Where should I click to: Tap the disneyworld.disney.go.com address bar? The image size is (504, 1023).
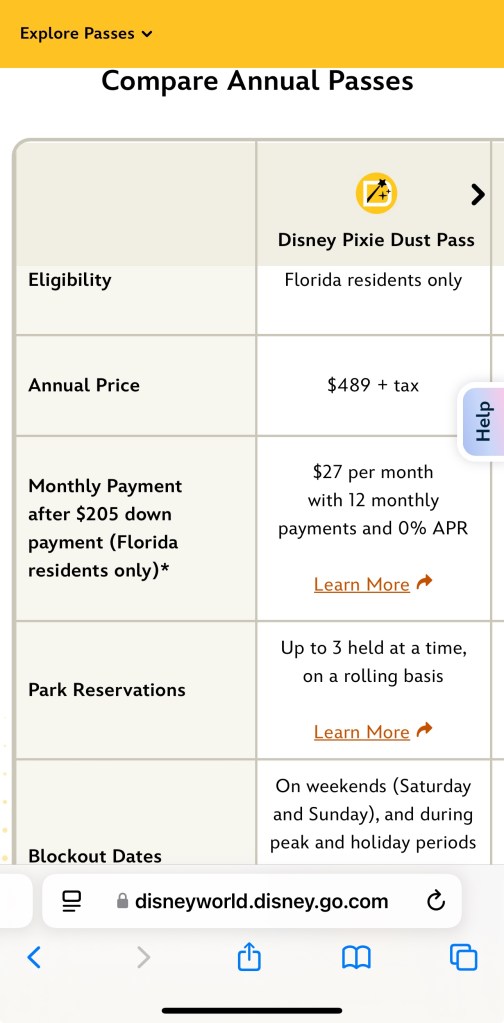click(252, 901)
